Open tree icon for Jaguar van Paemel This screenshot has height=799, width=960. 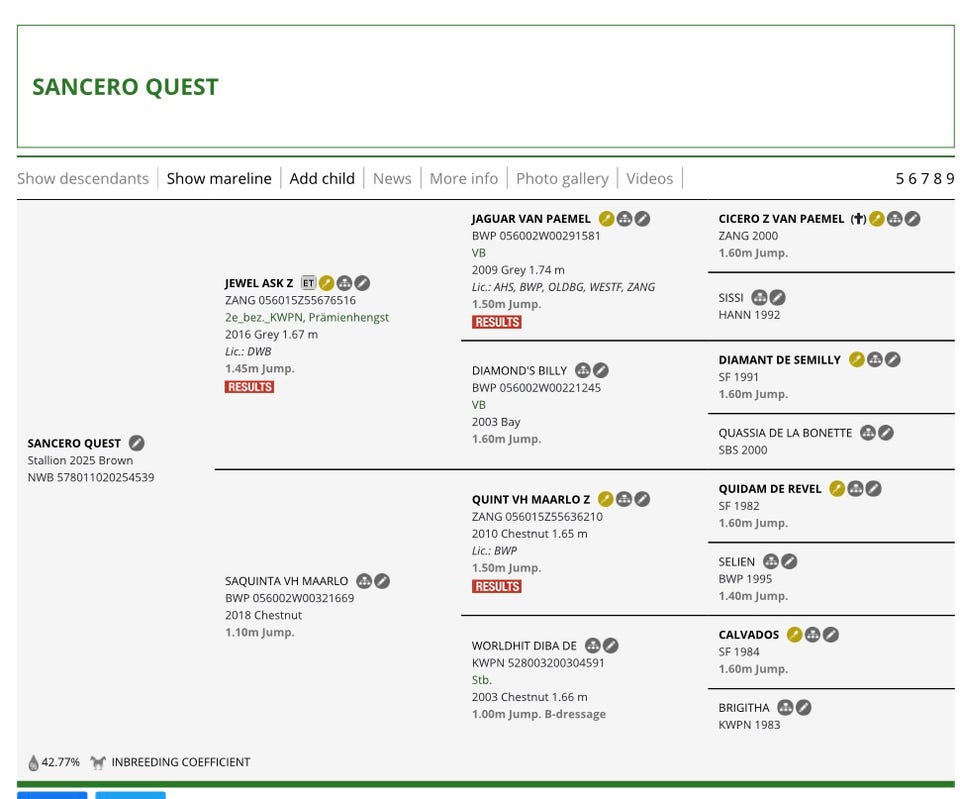(624, 219)
